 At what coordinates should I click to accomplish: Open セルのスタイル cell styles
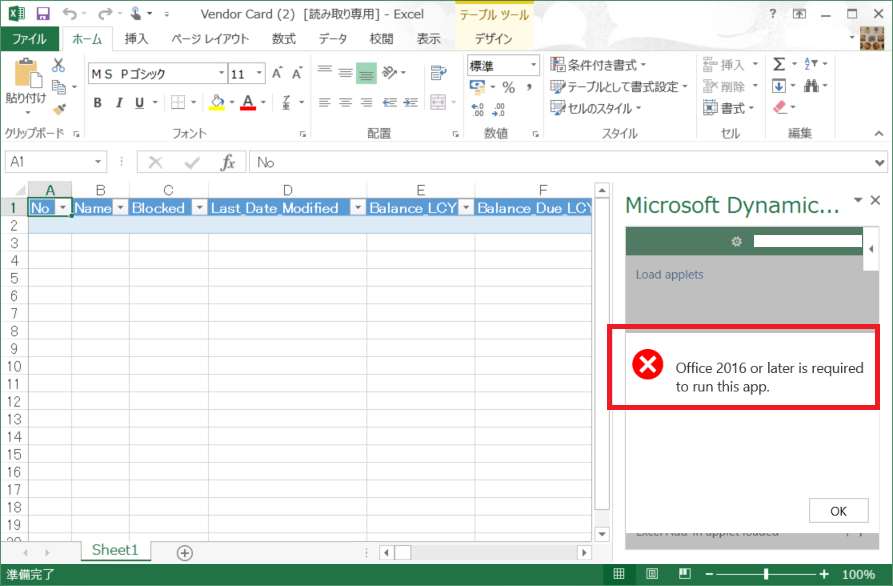pyautogui.click(x=596, y=108)
